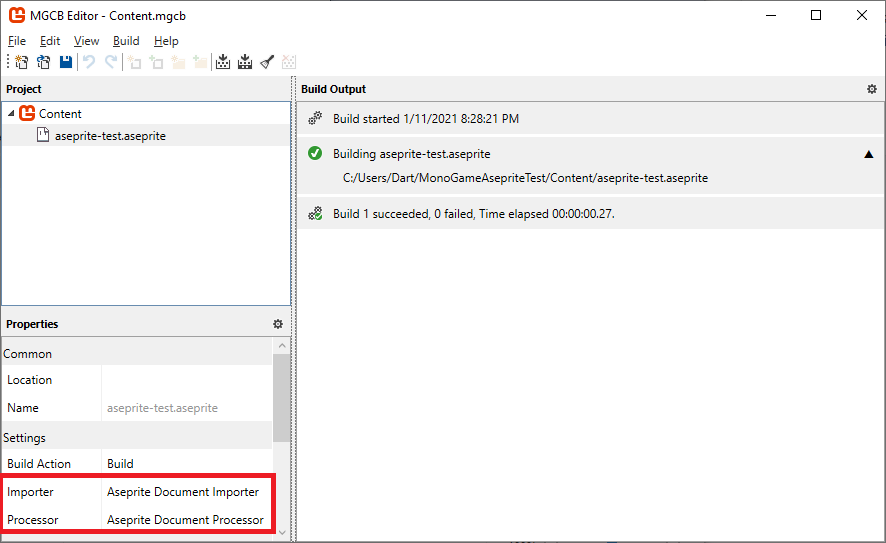
Task: Collapse the Content tree node
Action: click(x=11, y=114)
